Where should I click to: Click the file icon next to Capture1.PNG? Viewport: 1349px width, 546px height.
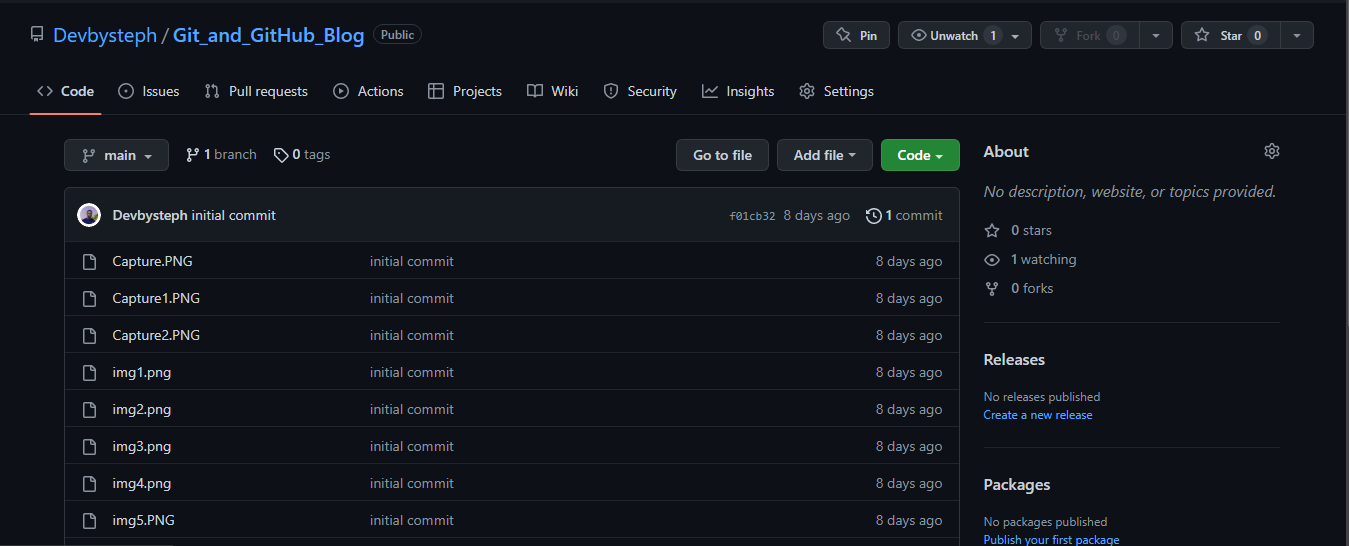click(89, 299)
